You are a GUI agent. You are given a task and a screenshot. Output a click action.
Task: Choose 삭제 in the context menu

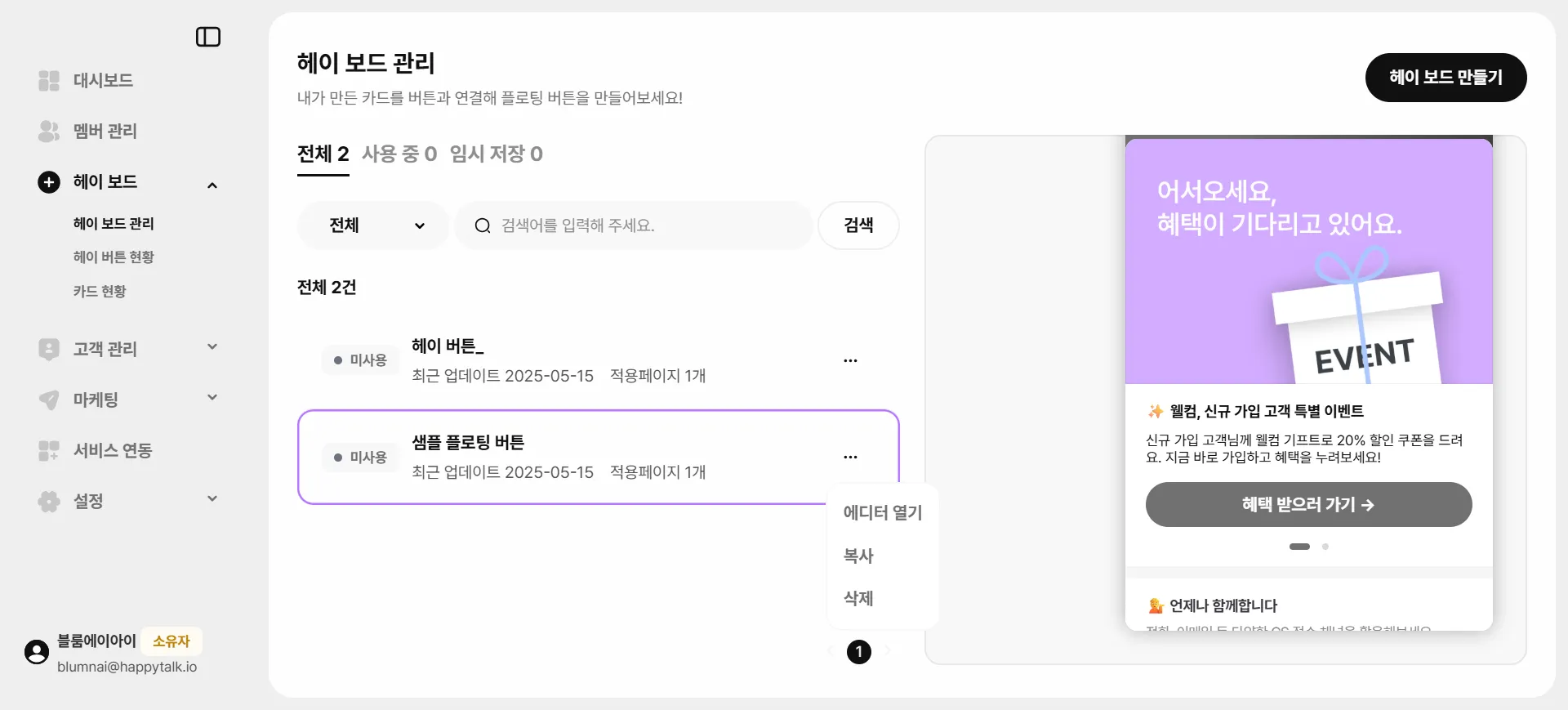tap(858, 599)
